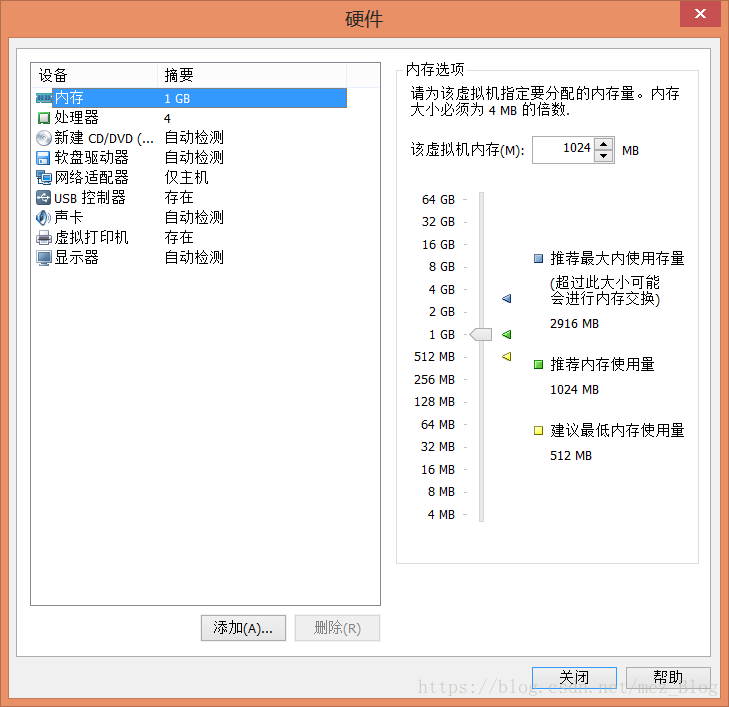Image resolution: width=729 pixels, height=707 pixels.
Task: Select the 显示器 device row
Action: 191,258
